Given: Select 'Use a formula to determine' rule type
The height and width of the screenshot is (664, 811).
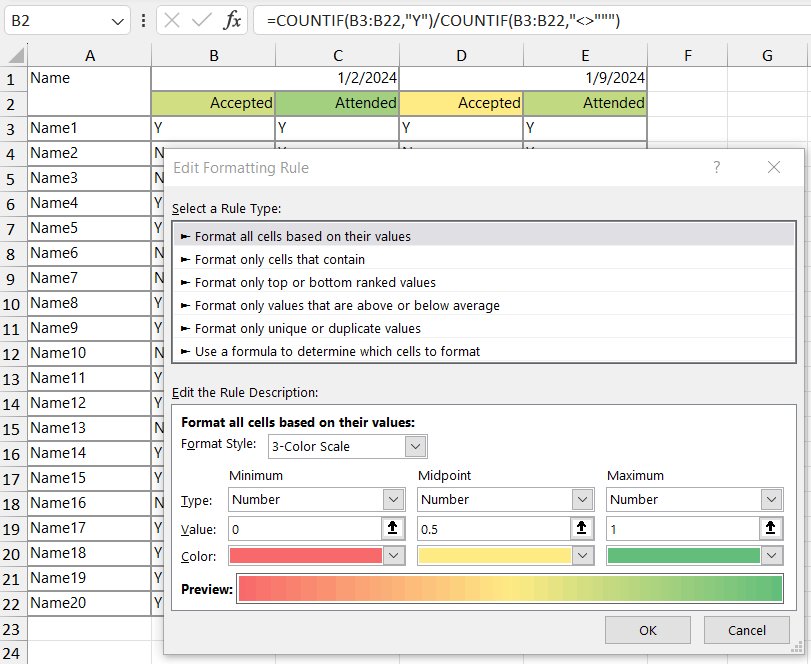Looking at the screenshot, I should [x=484, y=352].
